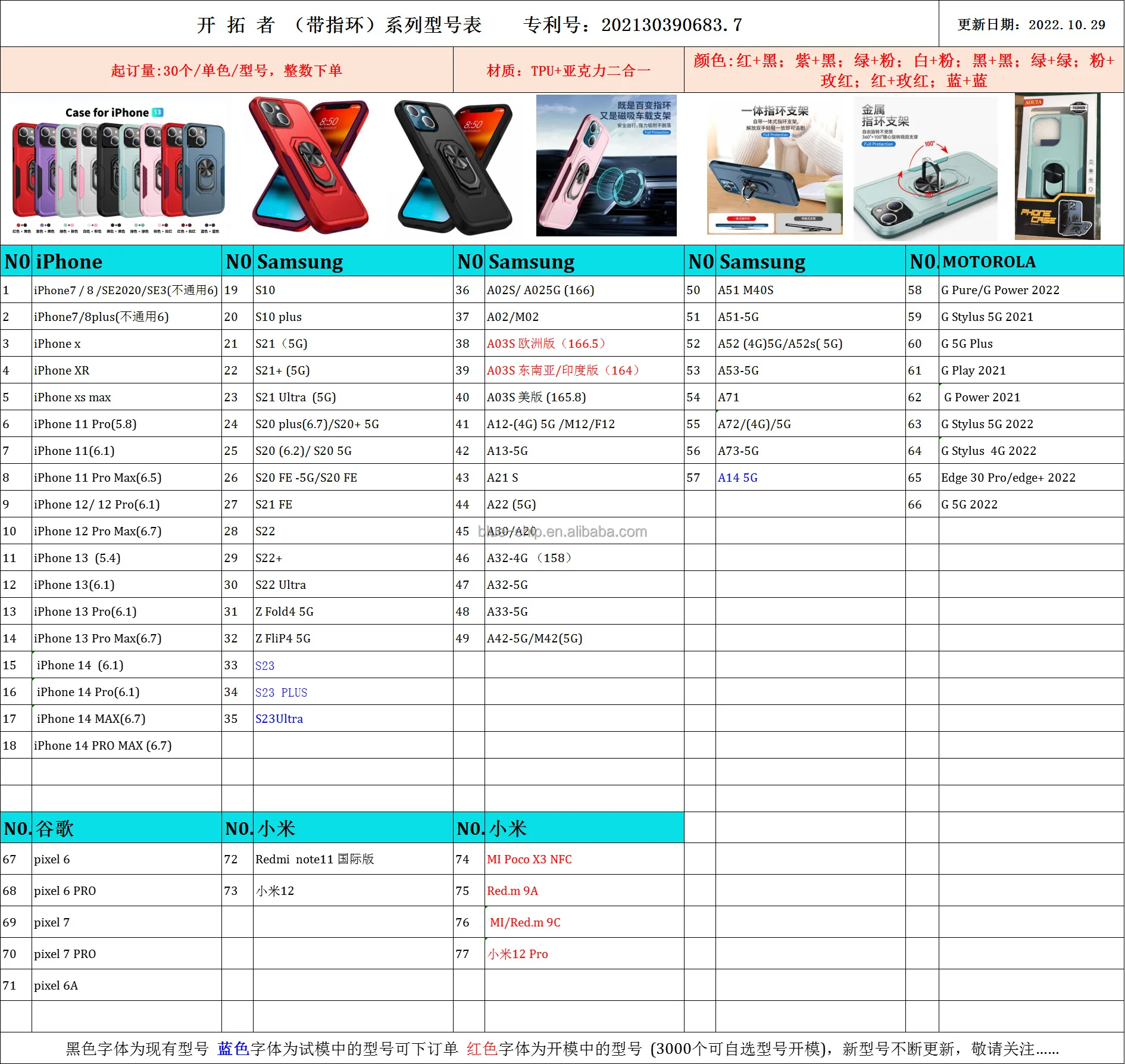Select the red 'A03S 欧洲版（166.5）' cell
1125x1064 pixels.
tap(585, 344)
